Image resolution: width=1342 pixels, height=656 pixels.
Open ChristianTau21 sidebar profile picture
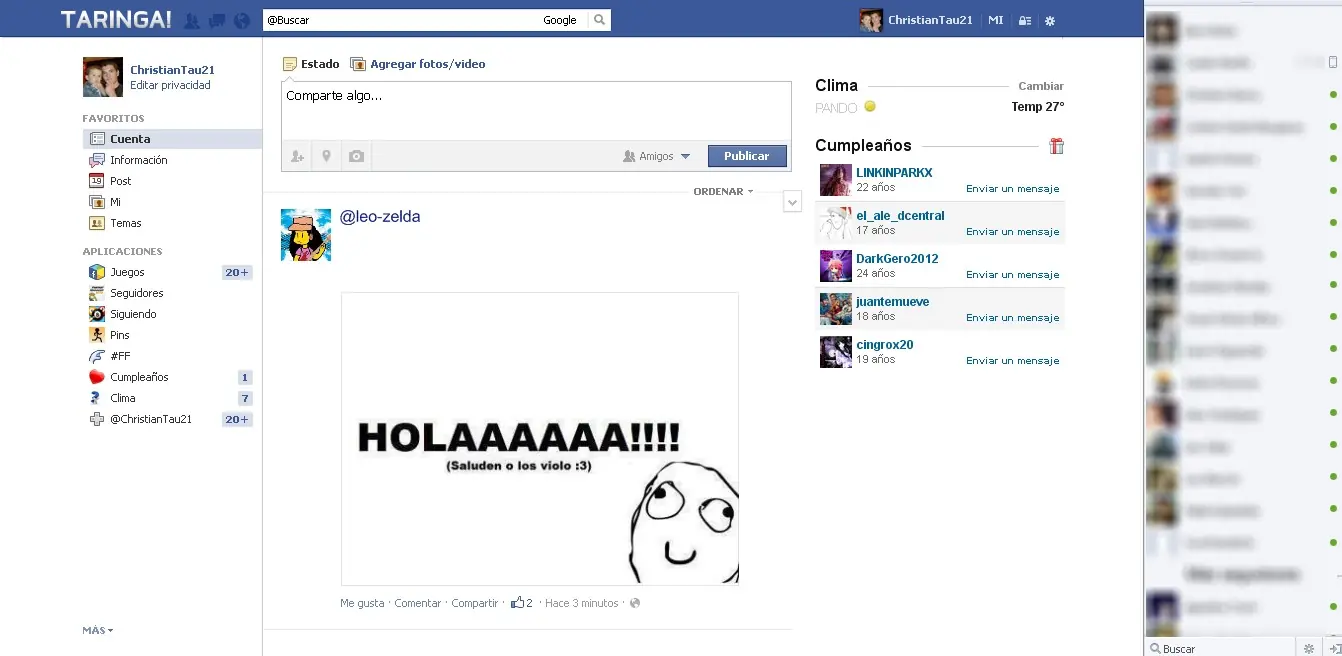coord(103,77)
